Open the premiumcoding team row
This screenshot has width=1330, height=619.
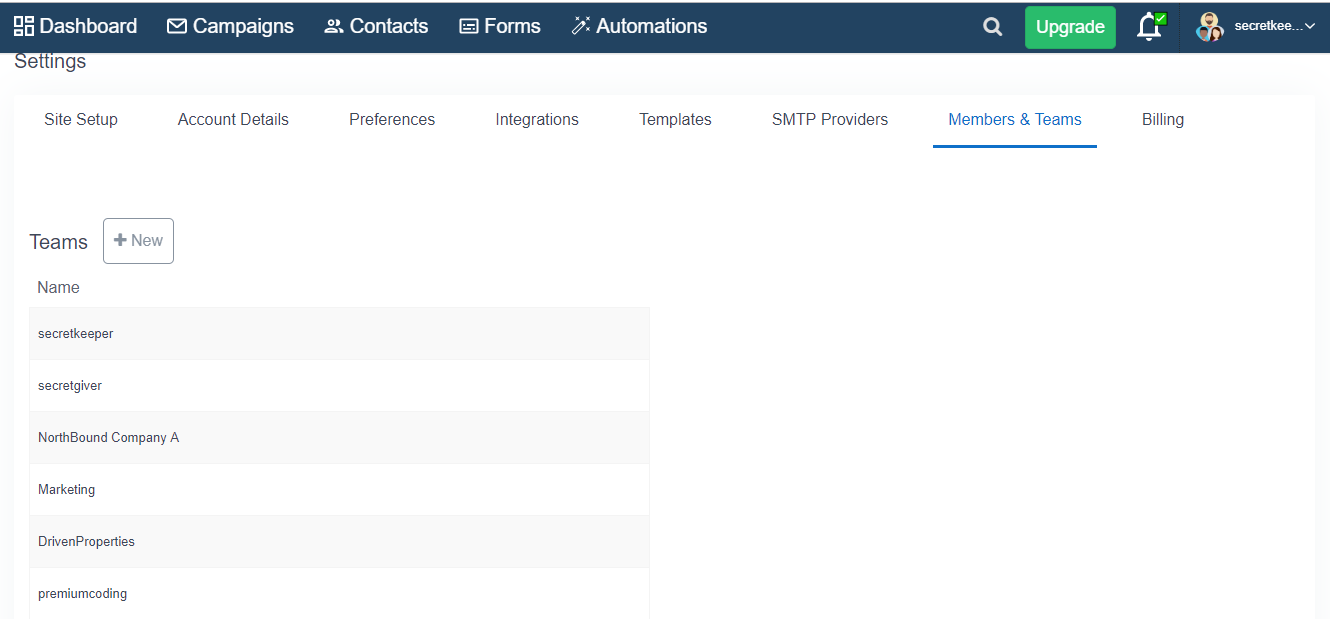pos(339,594)
